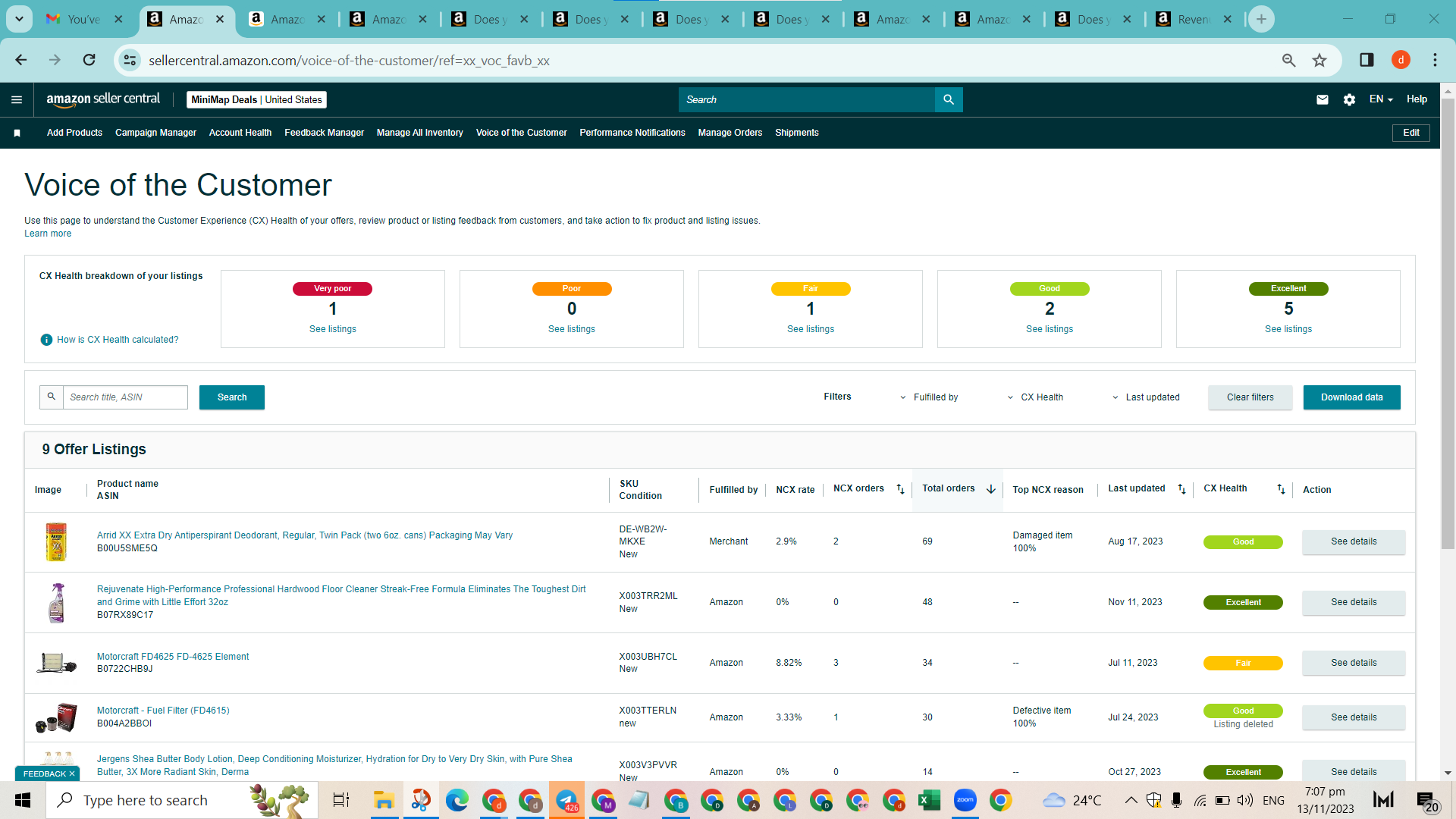Click the Help link in the header
1456x819 pixels.
pyautogui.click(x=1417, y=99)
